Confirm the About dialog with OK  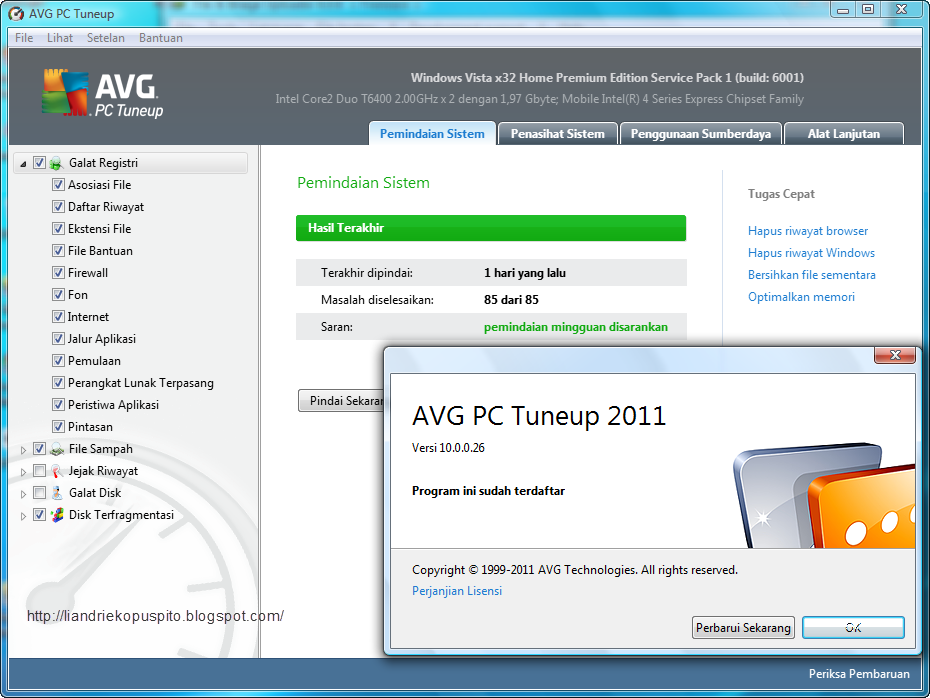click(853, 627)
